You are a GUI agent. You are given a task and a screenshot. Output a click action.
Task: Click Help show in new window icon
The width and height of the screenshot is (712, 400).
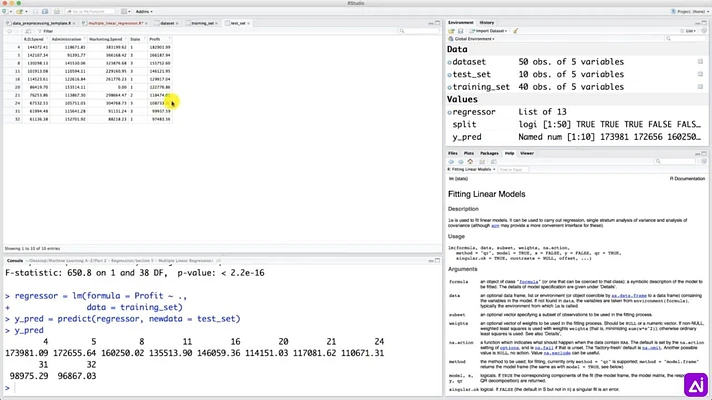click(494, 162)
